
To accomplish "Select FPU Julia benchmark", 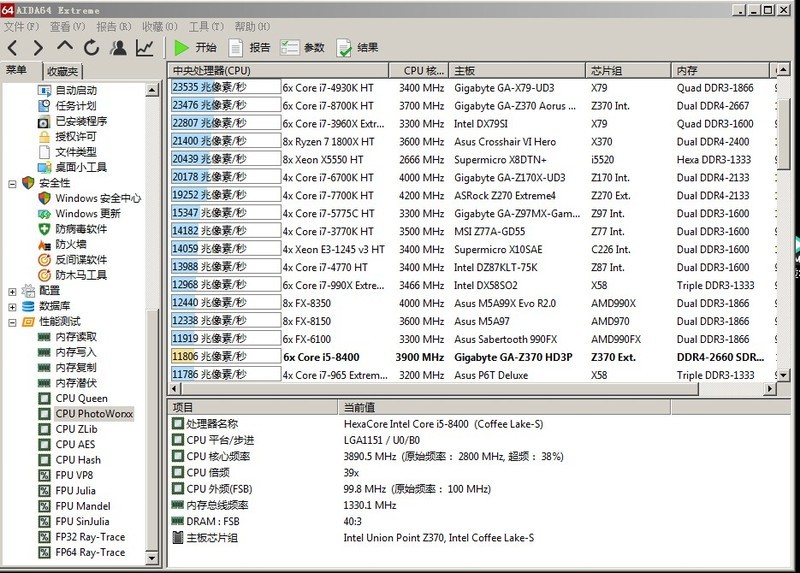I will coord(67,490).
